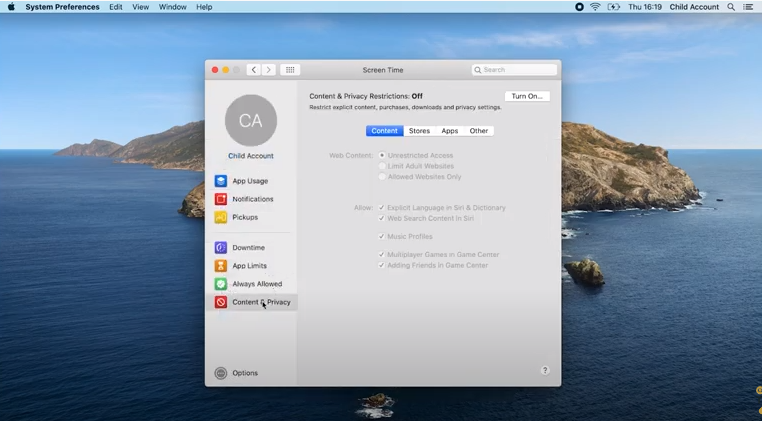Switch to the Content tab
Viewport: 762px width, 421px height.
coord(384,131)
